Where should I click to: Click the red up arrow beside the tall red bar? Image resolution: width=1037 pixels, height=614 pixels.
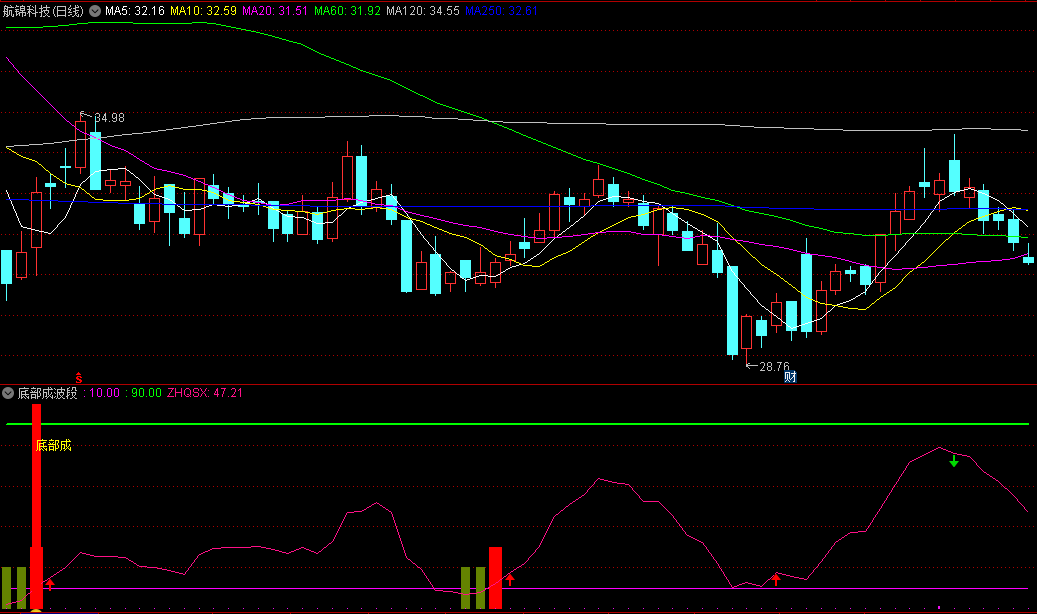coord(50,584)
